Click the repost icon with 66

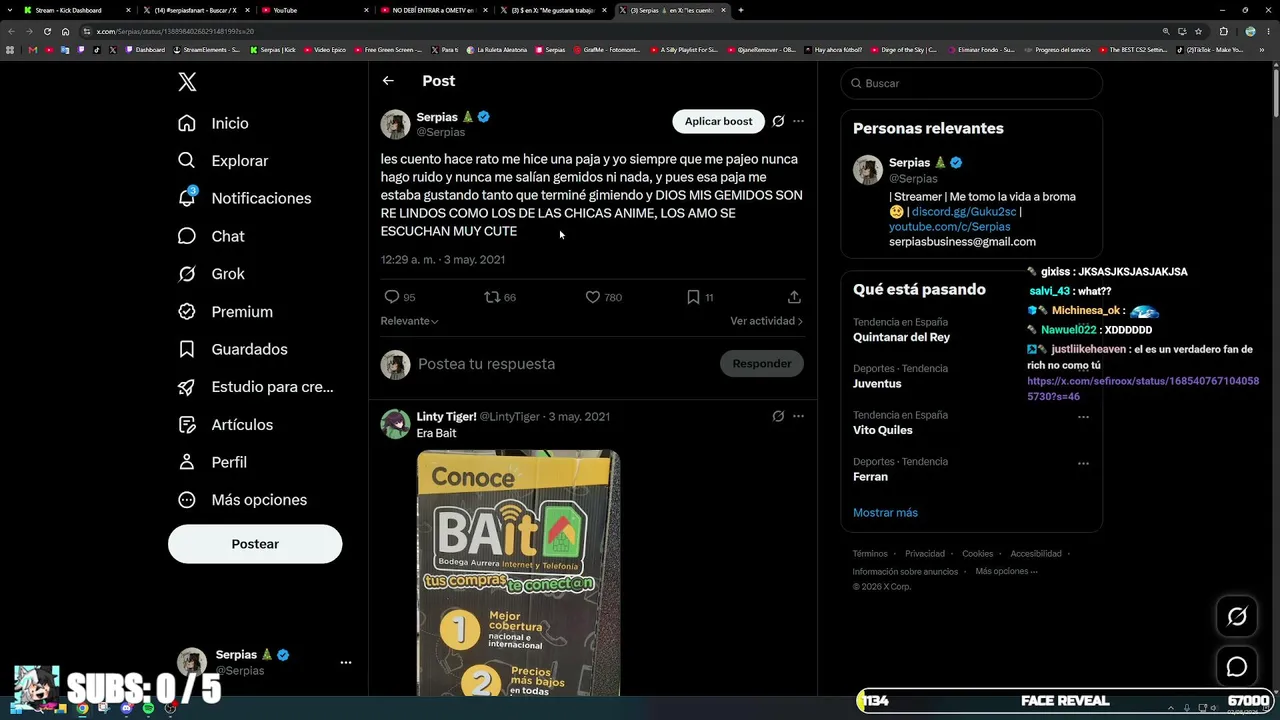coord(491,297)
